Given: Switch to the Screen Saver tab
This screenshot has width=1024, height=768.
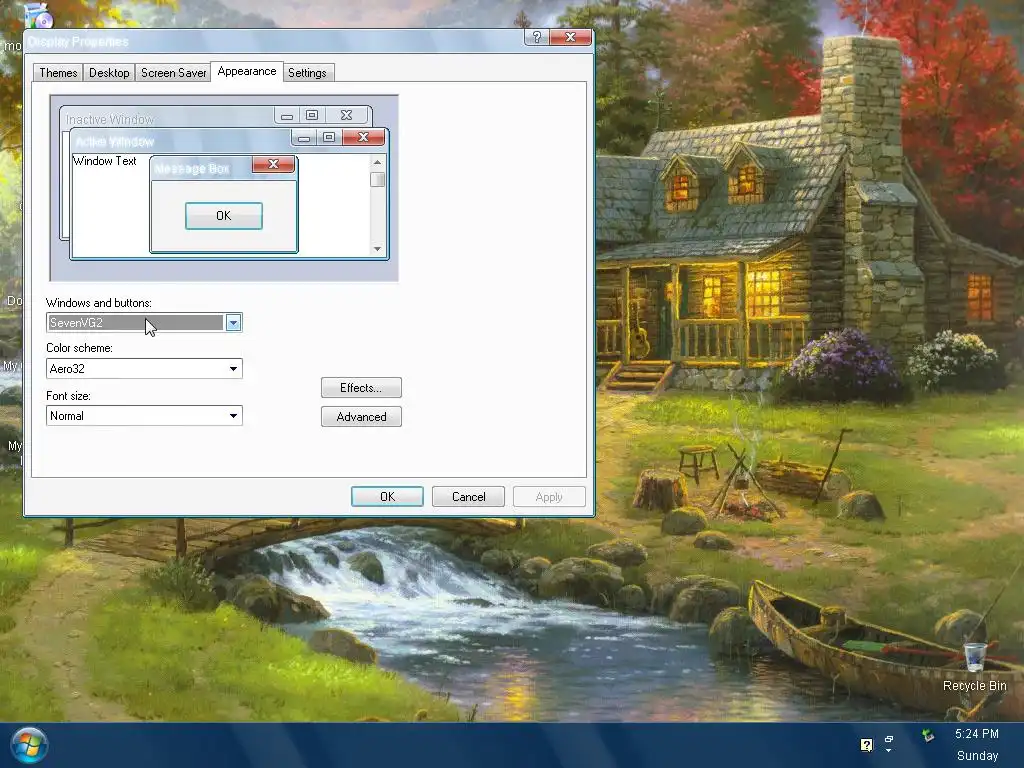Looking at the screenshot, I should click(x=174, y=72).
